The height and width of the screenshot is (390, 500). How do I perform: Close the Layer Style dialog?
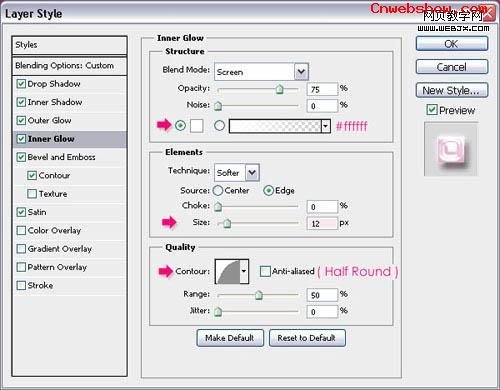pos(488,14)
